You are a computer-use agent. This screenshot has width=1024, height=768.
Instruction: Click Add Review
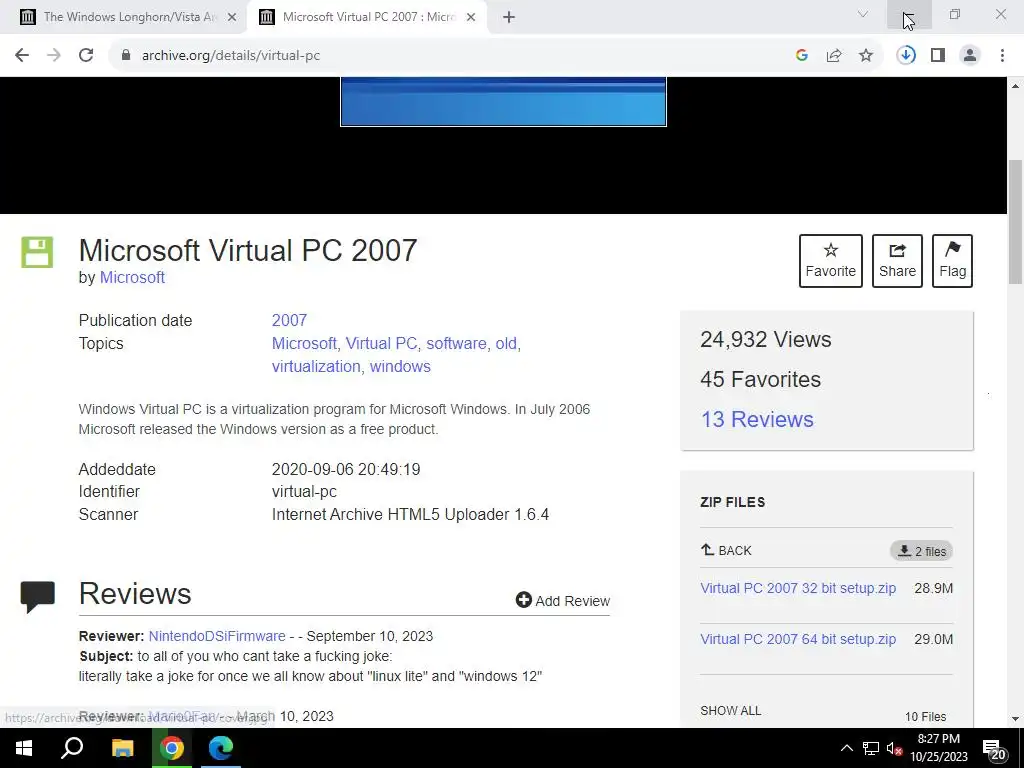563,601
